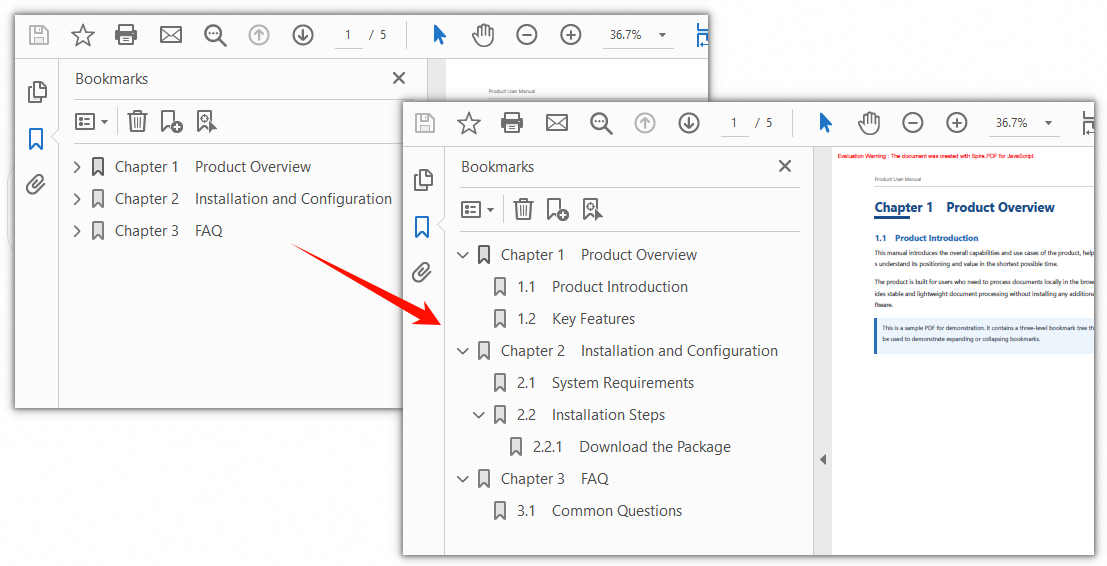Open the bookmark options menu in the front window
1107x566 pixels.
pyautogui.click(x=477, y=210)
